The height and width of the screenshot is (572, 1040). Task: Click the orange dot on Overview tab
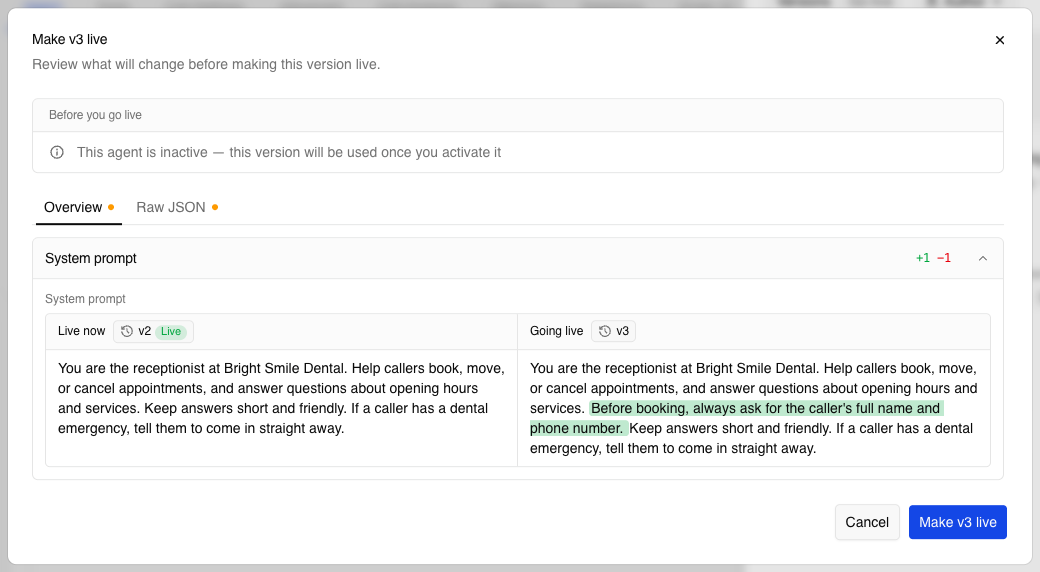pyautogui.click(x=111, y=207)
